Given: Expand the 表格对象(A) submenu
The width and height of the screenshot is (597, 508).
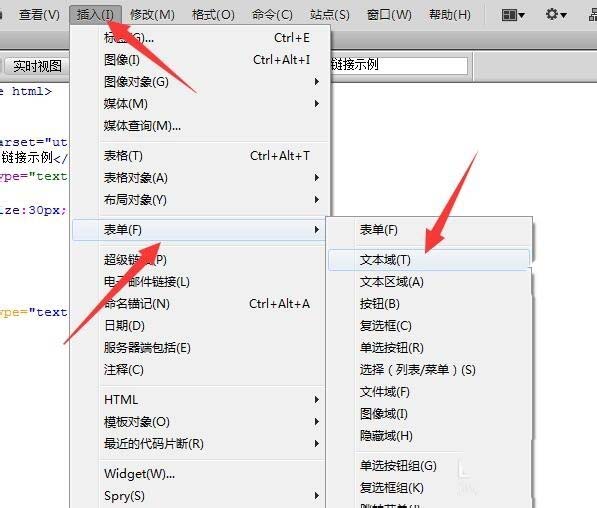Looking at the screenshot, I should [x=201, y=178].
